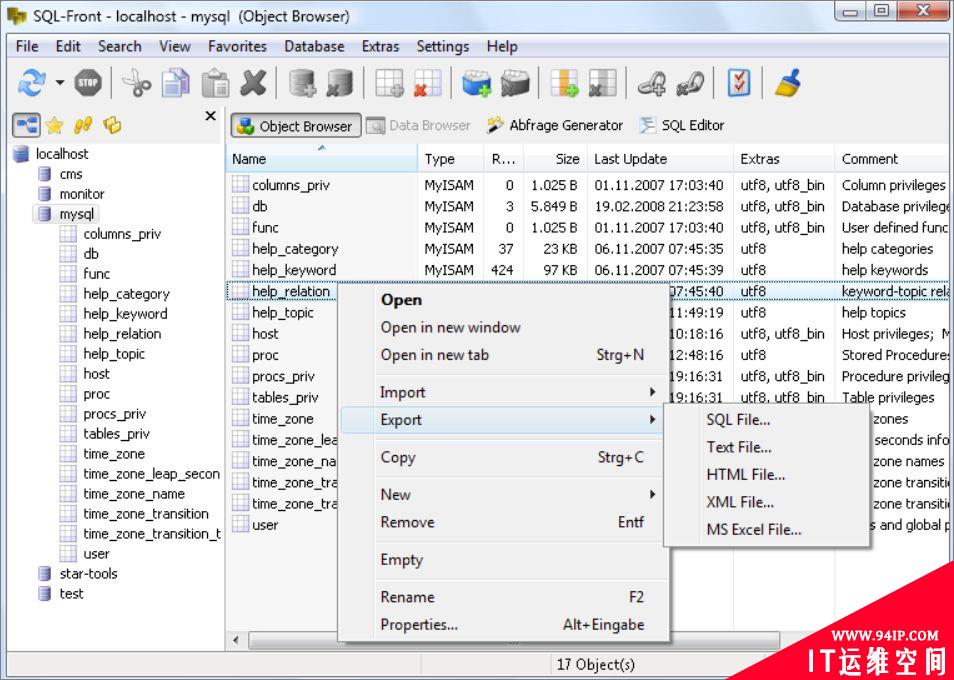Click the Copy documents toolbar icon
Viewport: 954px width, 680px height.
point(176,83)
